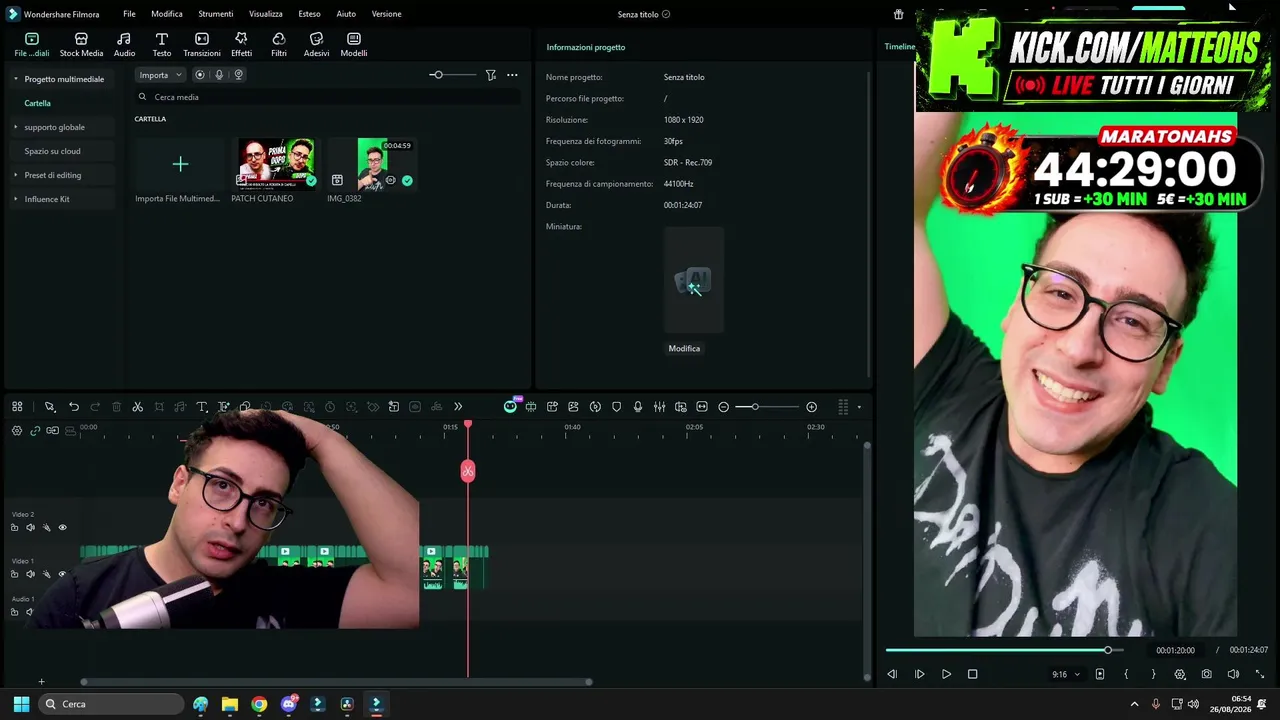This screenshot has width=1280, height=720.
Task: Enter fullscreen preview with expand arrows
Action: click(1259, 675)
